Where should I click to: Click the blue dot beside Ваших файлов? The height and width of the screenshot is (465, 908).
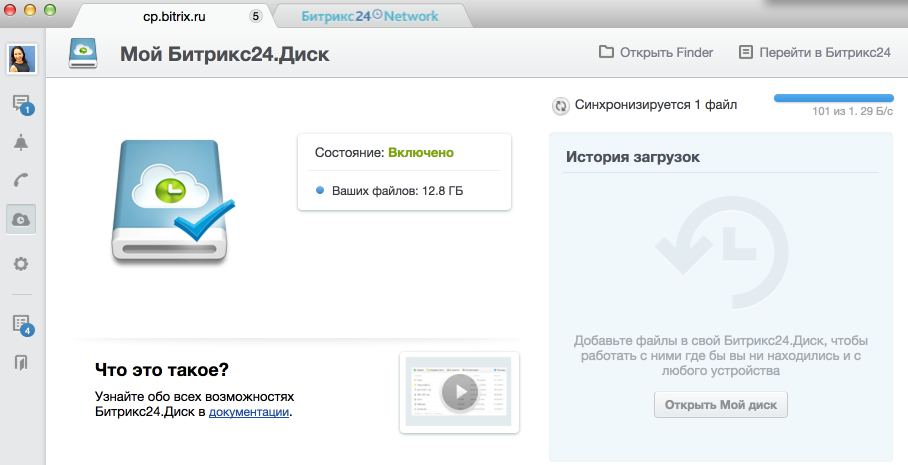pyautogui.click(x=320, y=190)
